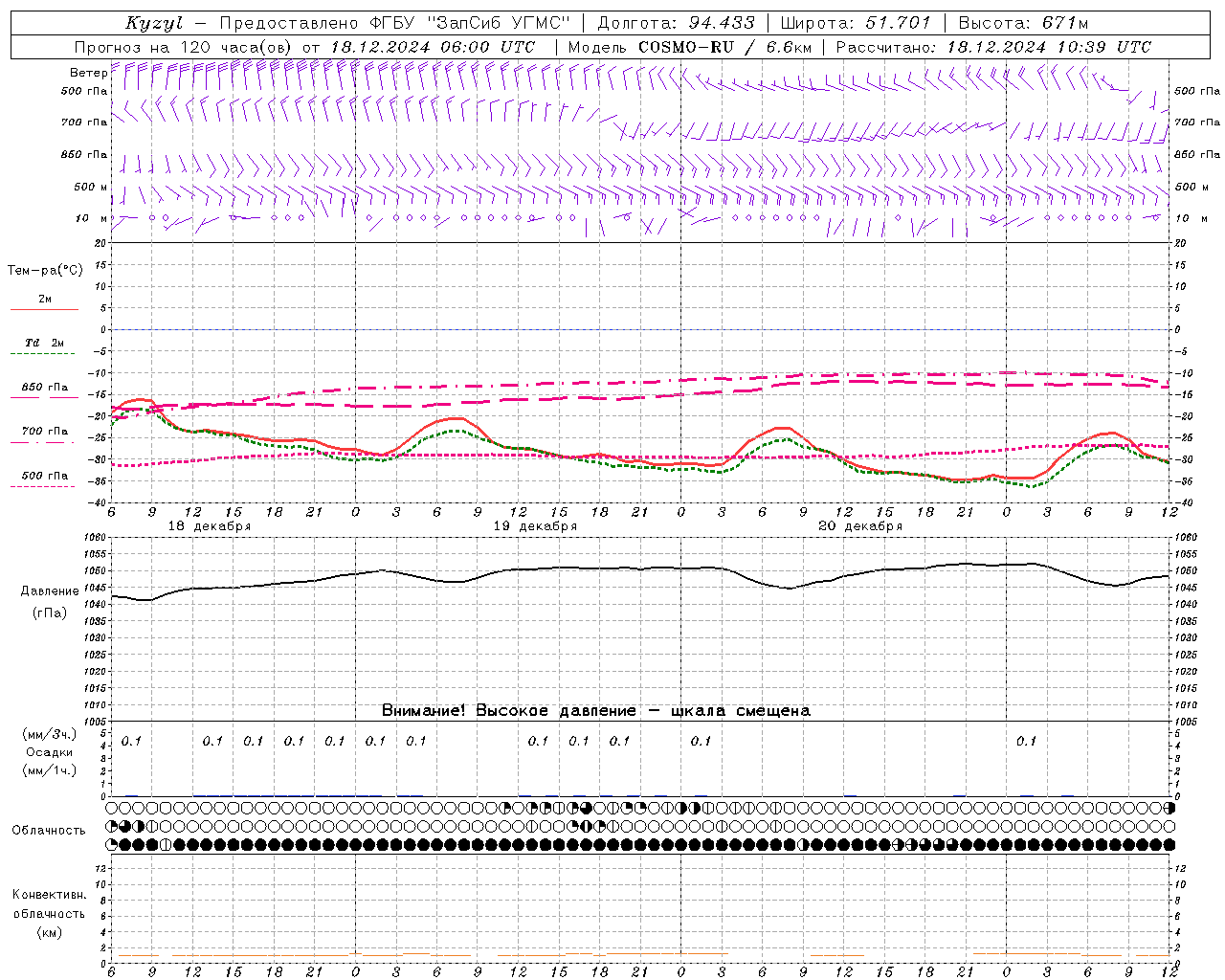1225x980 pixels.
Task: Select the "20 декабря" date label
Action: pyautogui.click(x=860, y=526)
